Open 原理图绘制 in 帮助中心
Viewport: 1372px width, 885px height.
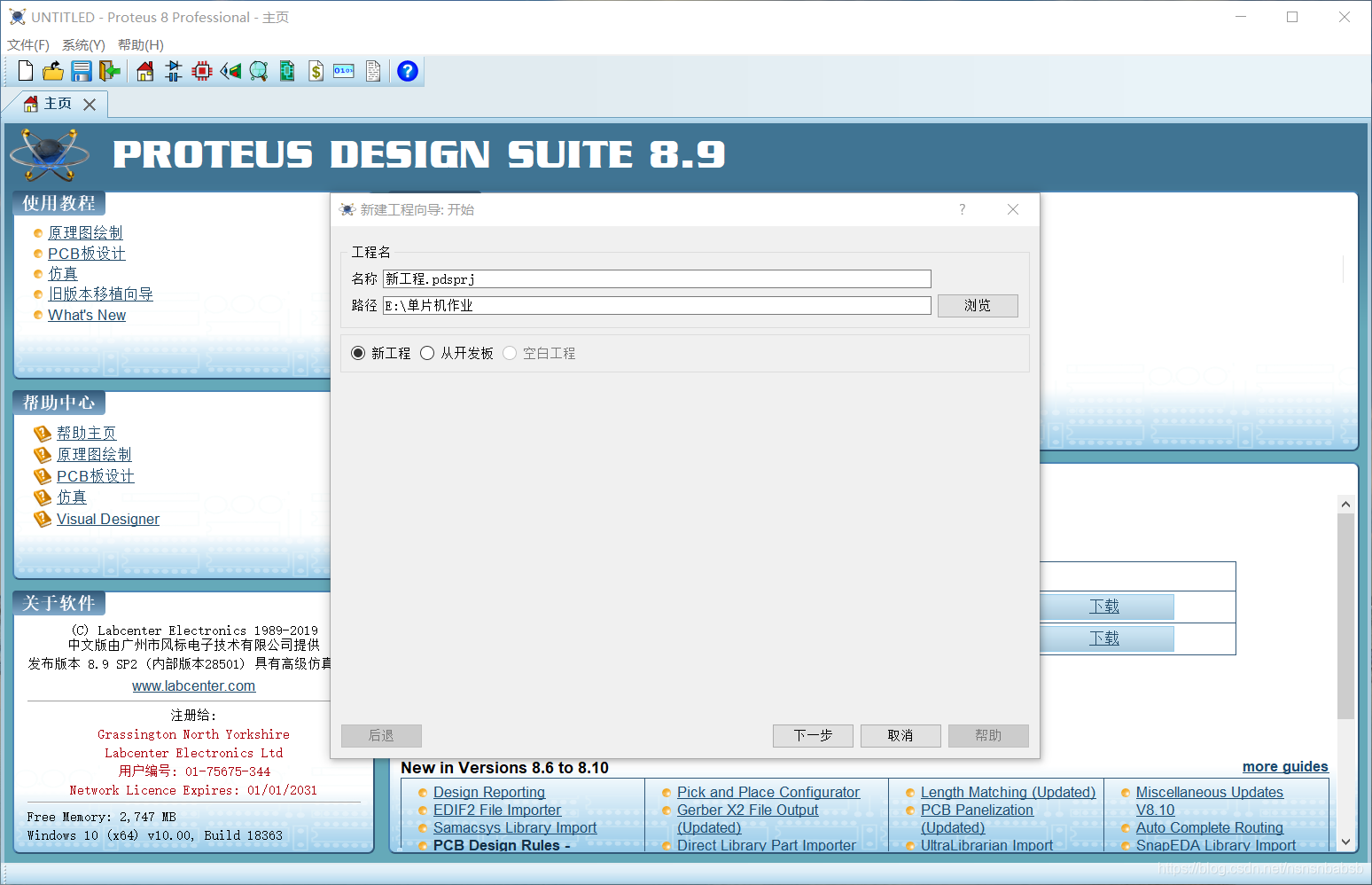94,455
